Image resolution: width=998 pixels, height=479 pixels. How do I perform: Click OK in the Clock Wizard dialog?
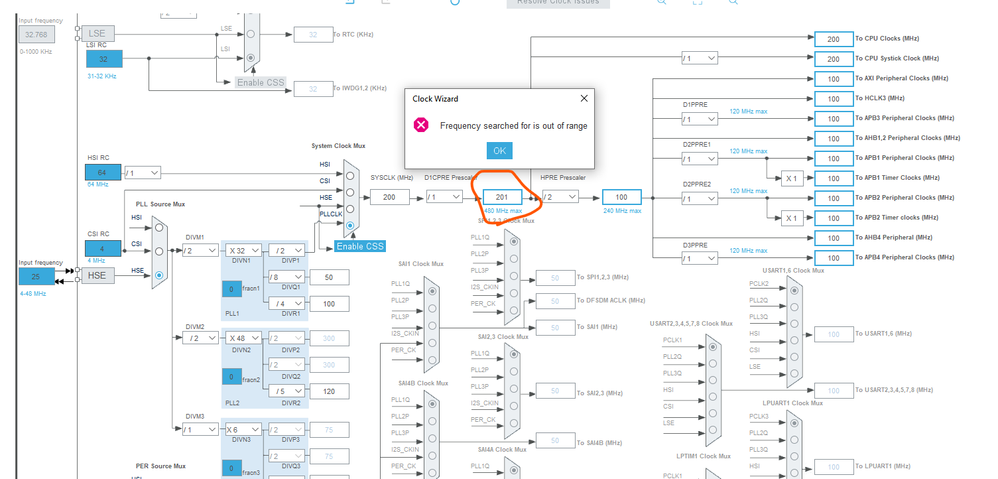pos(499,151)
